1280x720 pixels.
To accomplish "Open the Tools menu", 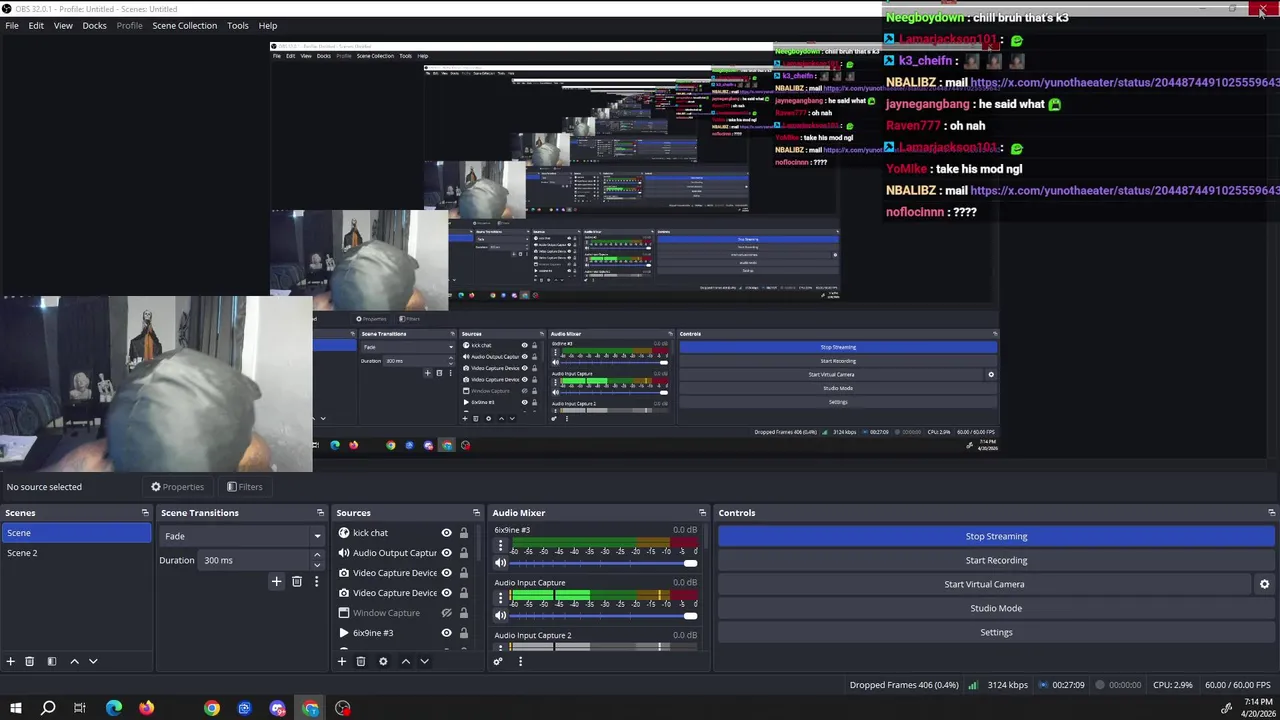I will pyautogui.click(x=237, y=25).
